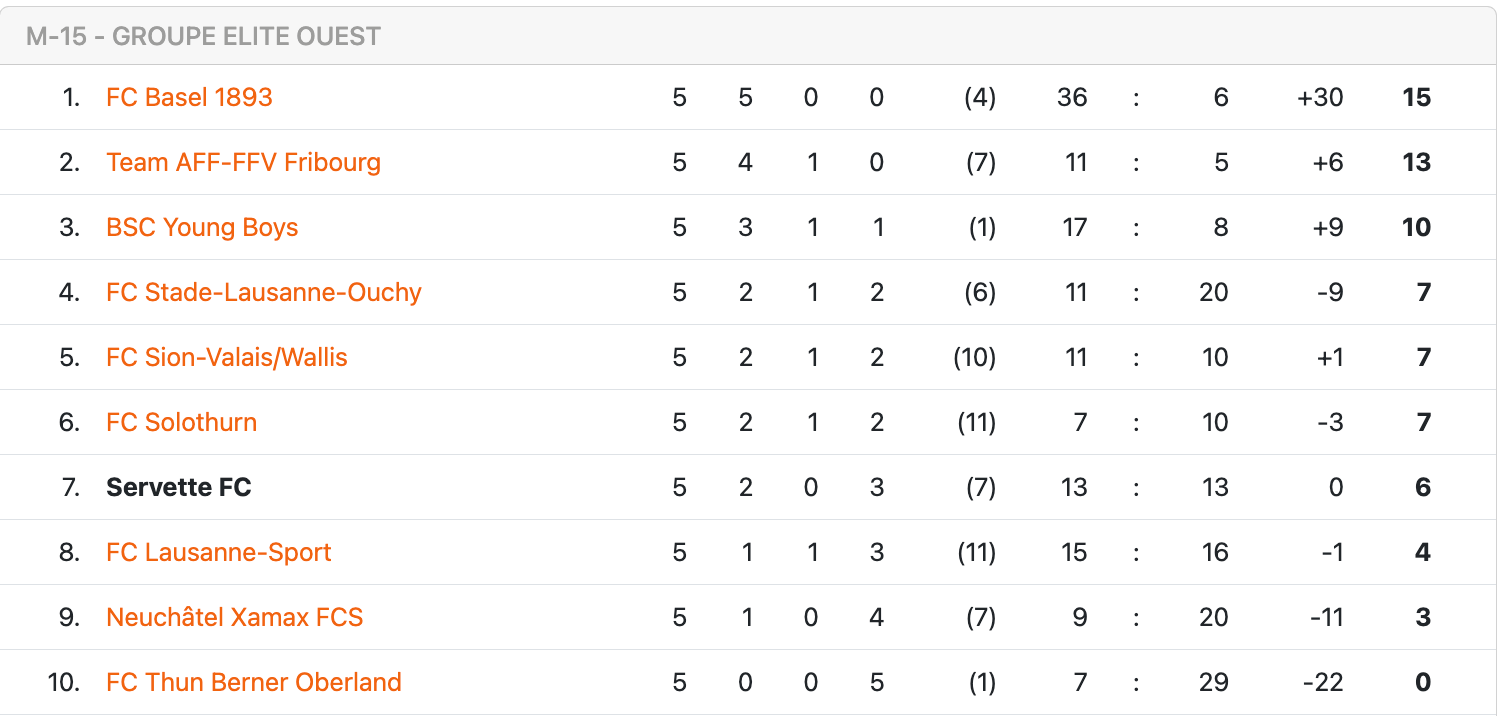Image resolution: width=1498 pixels, height=716 pixels.
Task: Click the FC Thun Berner Oberland link
Action: [254, 682]
